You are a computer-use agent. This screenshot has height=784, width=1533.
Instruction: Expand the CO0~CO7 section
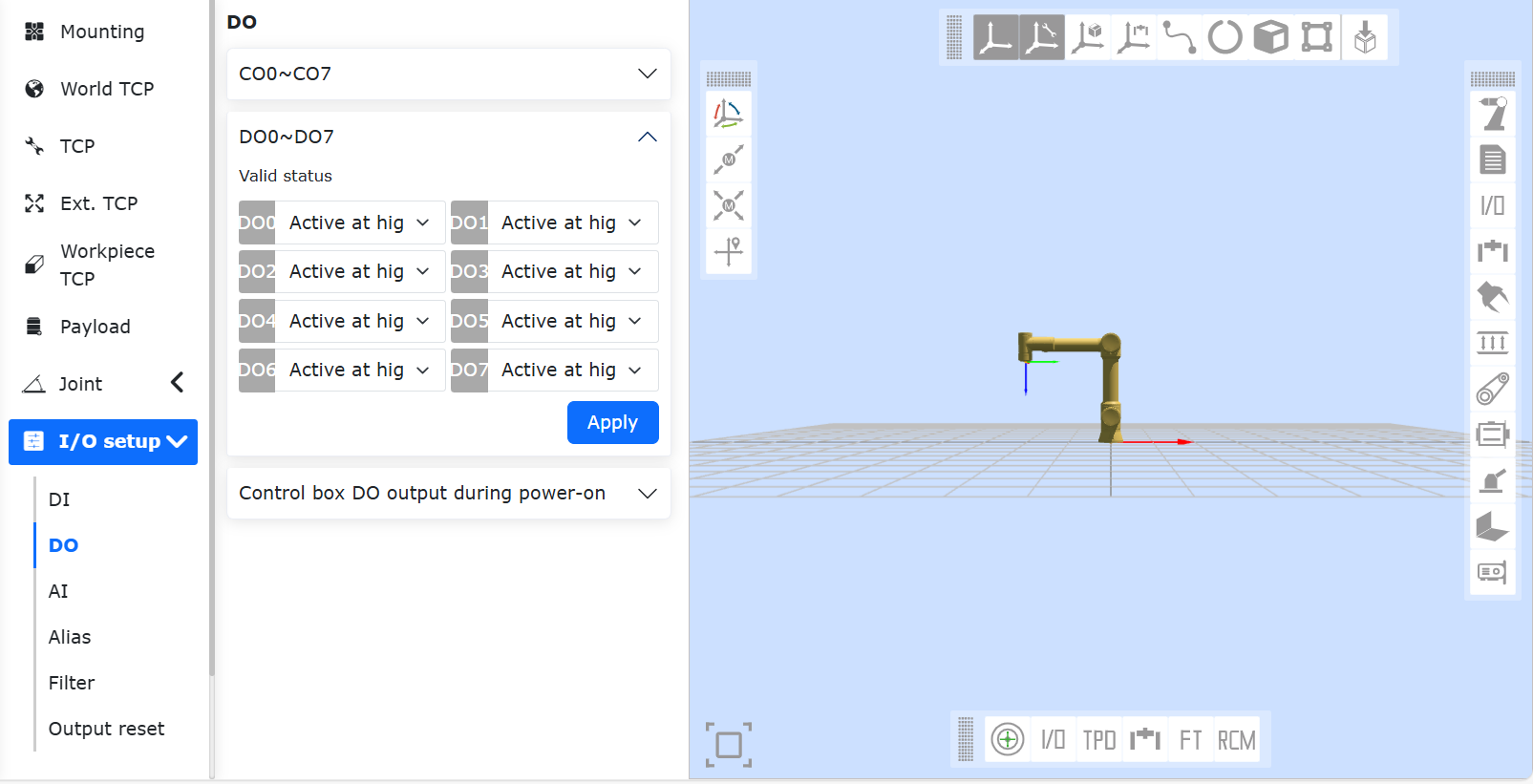(449, 74)
